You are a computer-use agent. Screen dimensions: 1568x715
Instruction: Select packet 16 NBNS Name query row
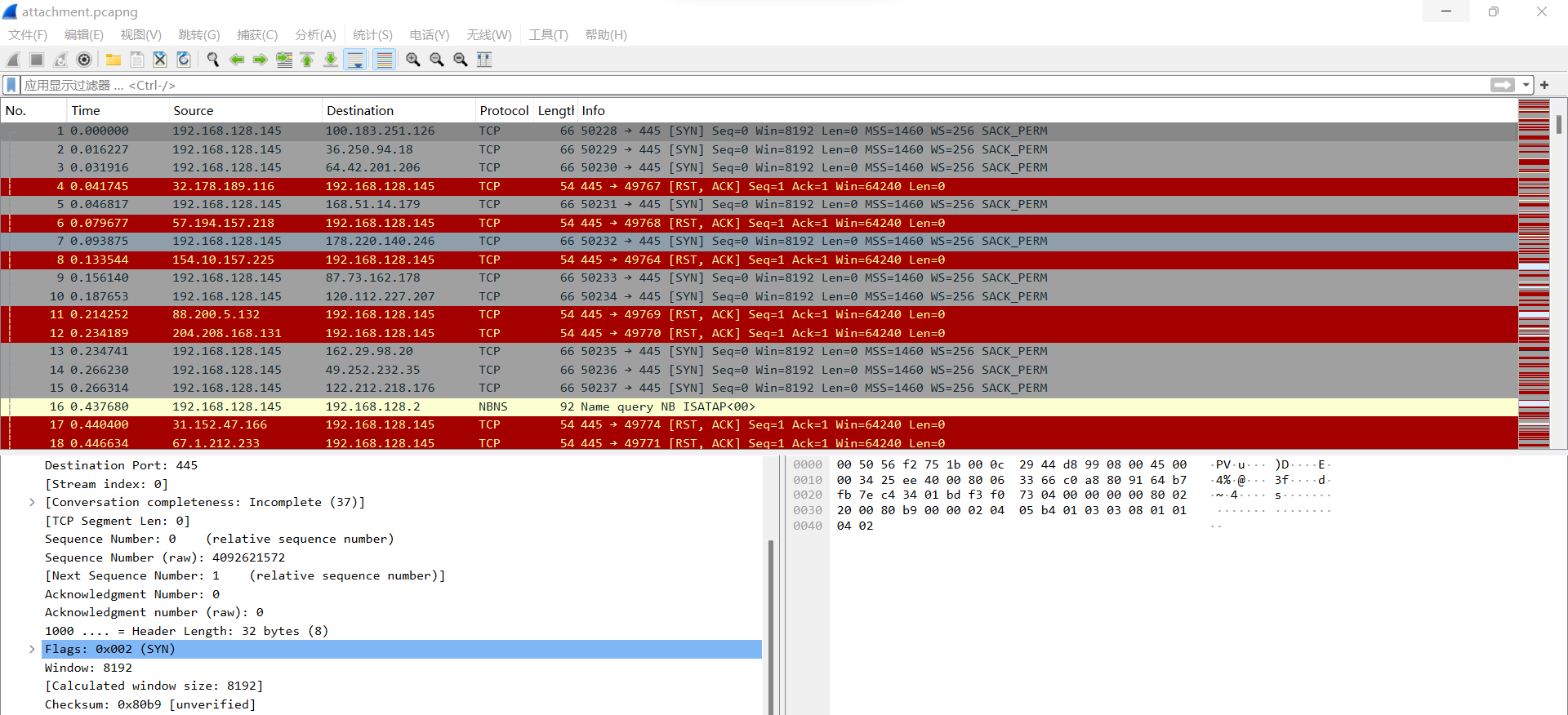[x=759, y=406]
